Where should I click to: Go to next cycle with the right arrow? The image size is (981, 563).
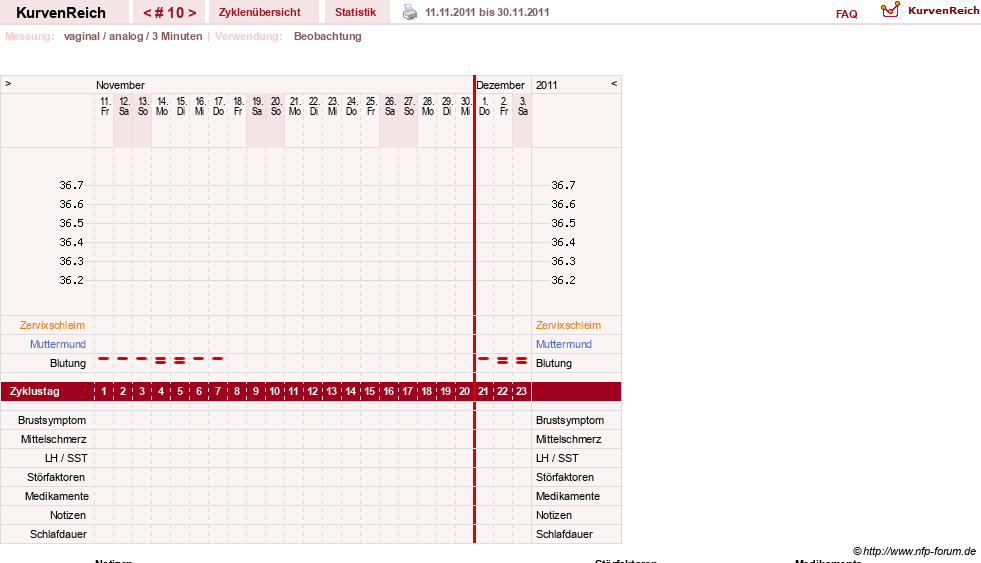click(192, 13)
